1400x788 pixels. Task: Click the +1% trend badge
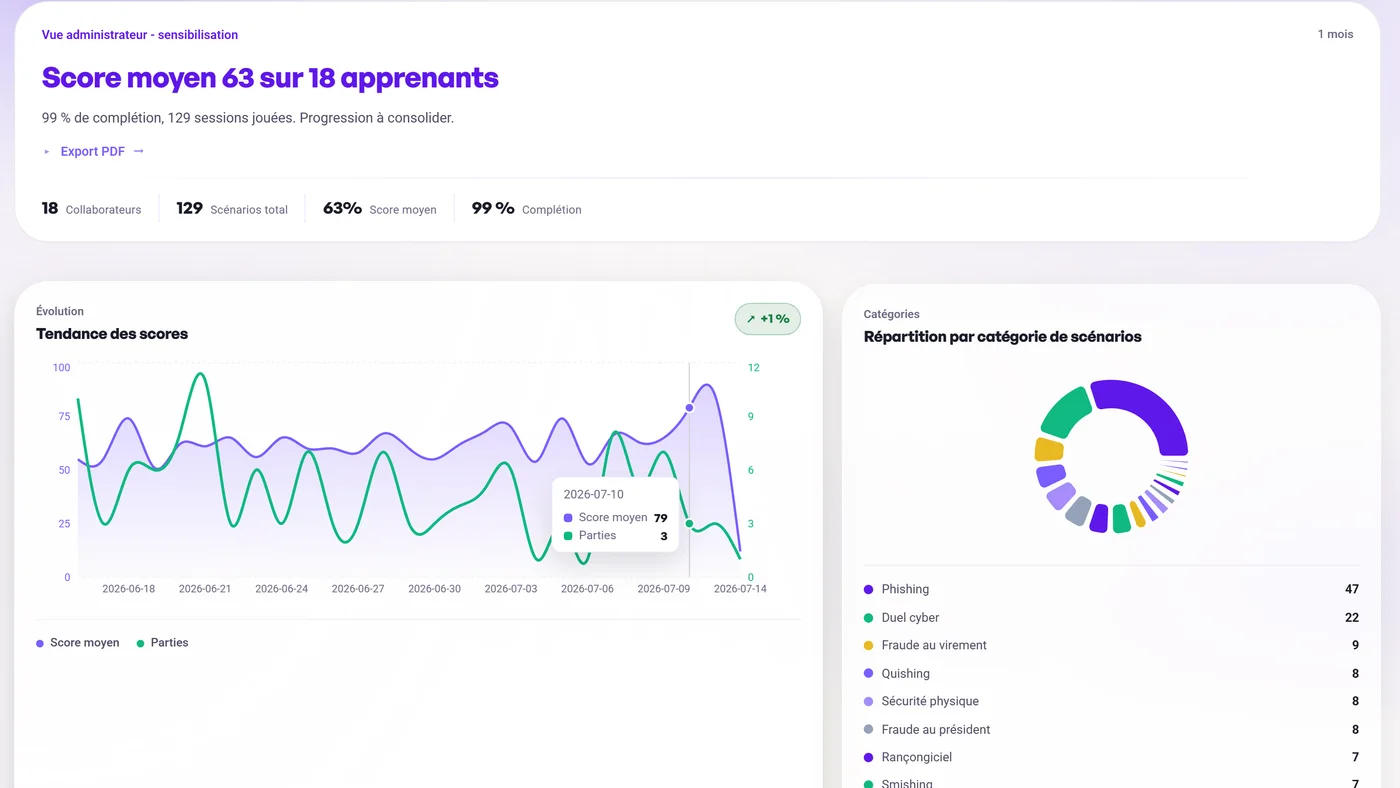[x=768, y=319]
